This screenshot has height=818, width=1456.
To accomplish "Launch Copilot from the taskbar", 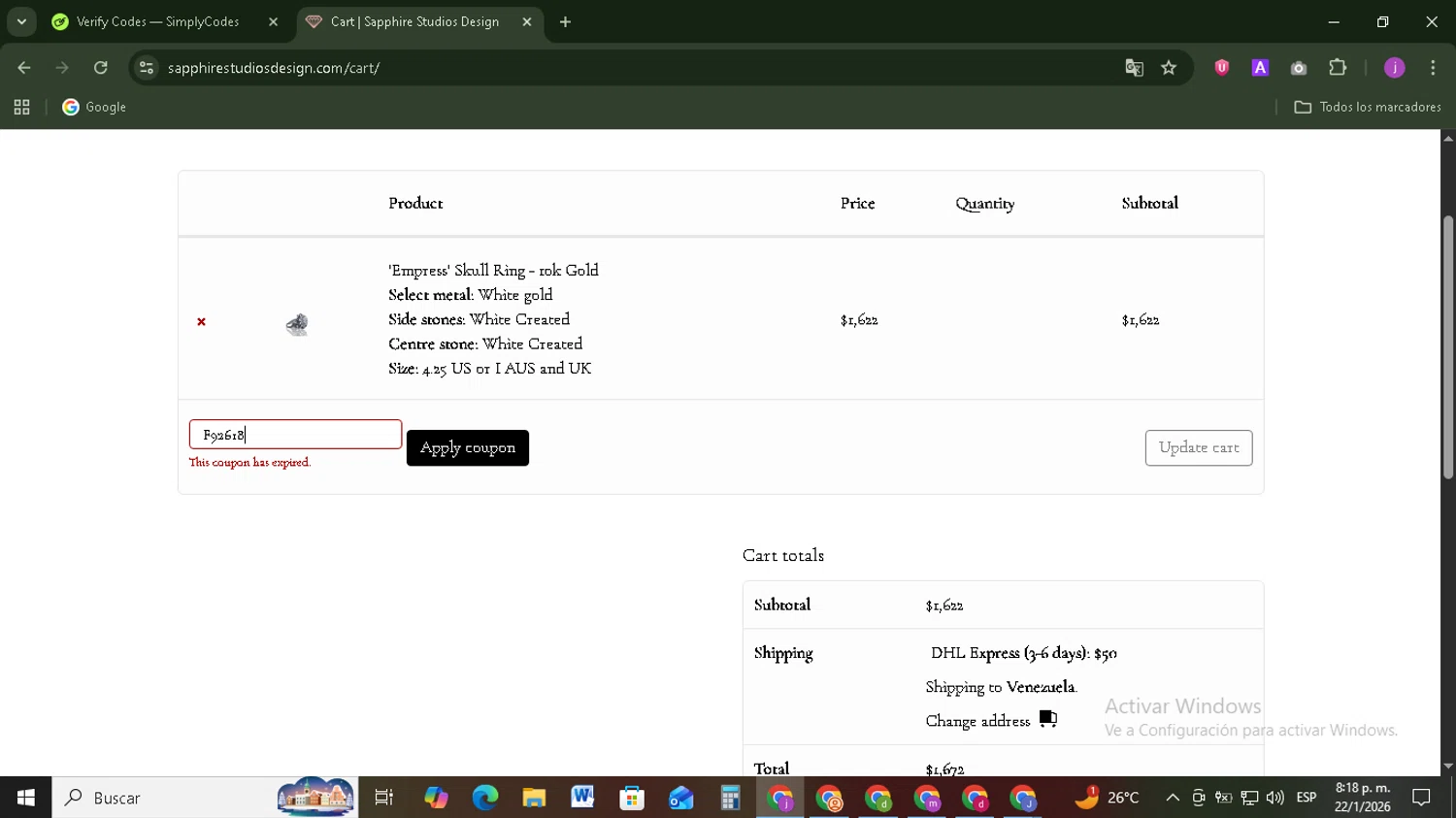I will tap(436, 798).
